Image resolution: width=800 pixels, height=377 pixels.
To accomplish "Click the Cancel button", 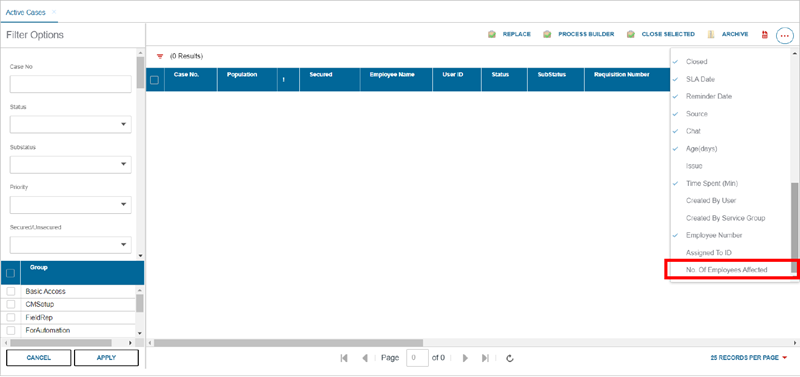I will 39,358.
